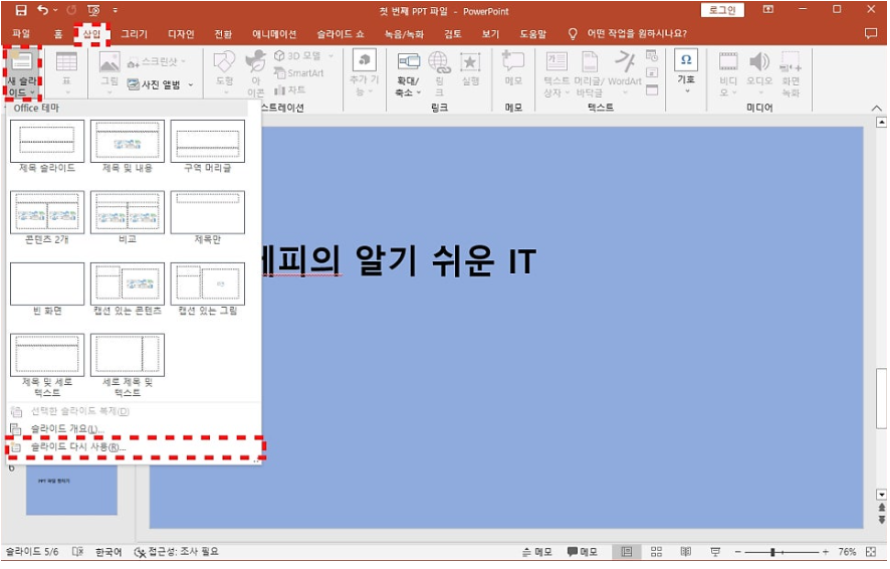This screenshot has height=569, width=890.
Task: Select the 캡션 있는 그림 layout
Action: tap(207, 290)
